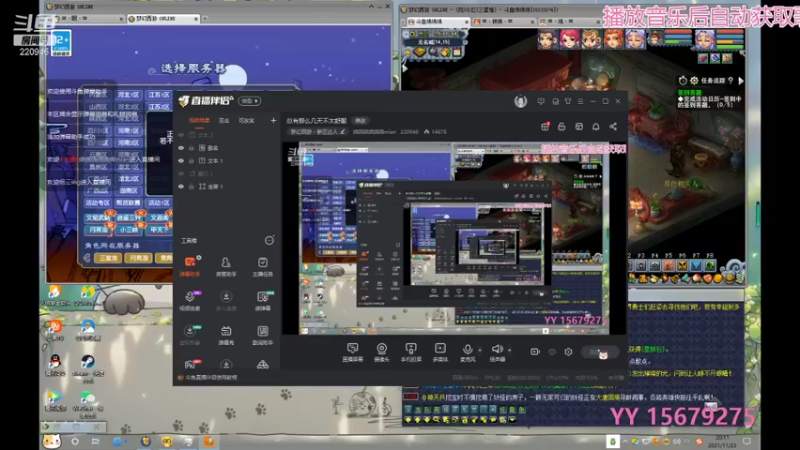Viewport: 800px width, 450px height.
Task: Toggle visibility of 文本 1 source
Action: [x=181, y=161]
